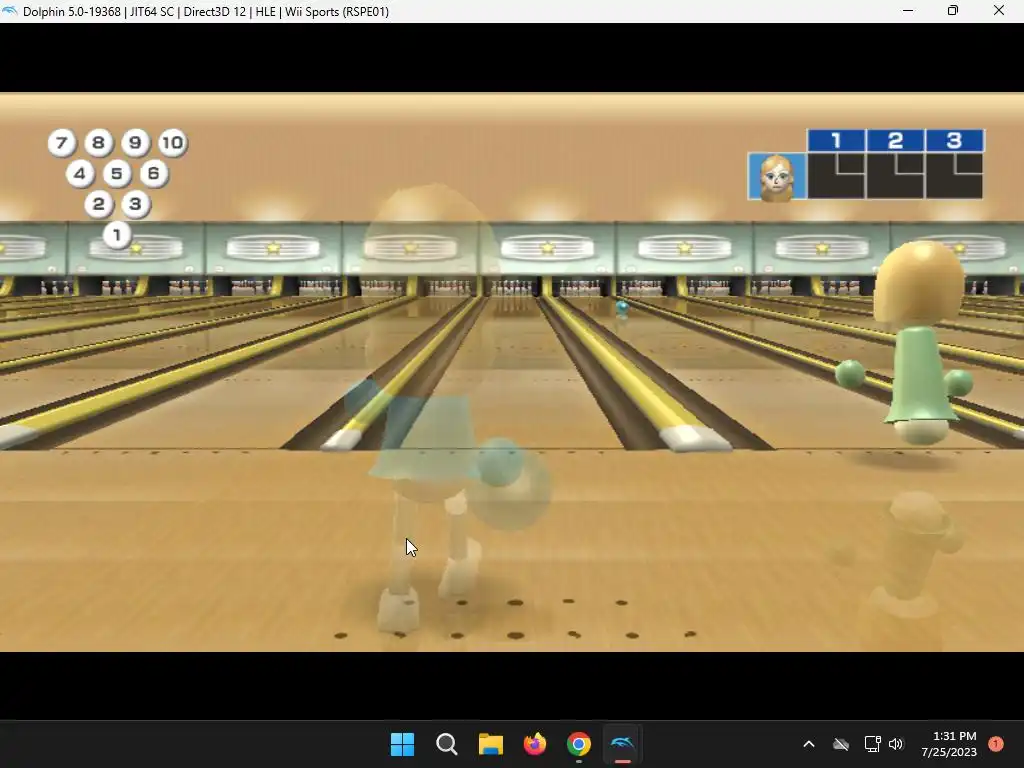1024x768 pixels.
Task: Open Windows Search from taskbar
Action: 447,744
